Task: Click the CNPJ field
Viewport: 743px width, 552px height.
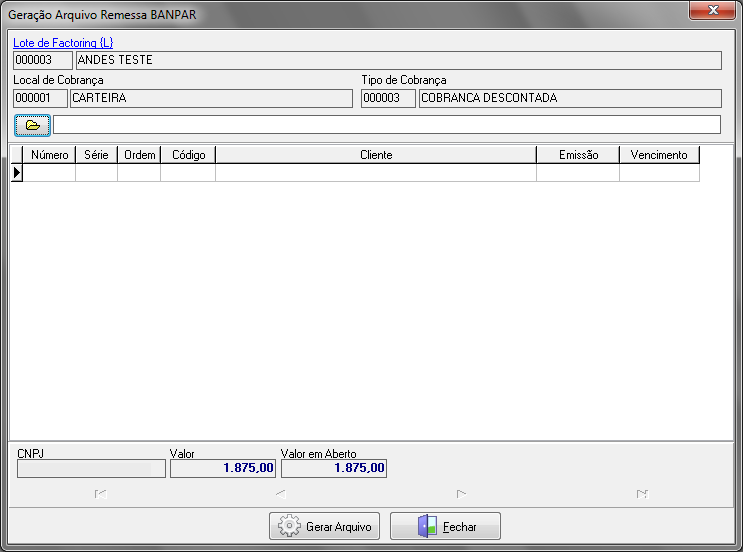Action: [91, 469]
